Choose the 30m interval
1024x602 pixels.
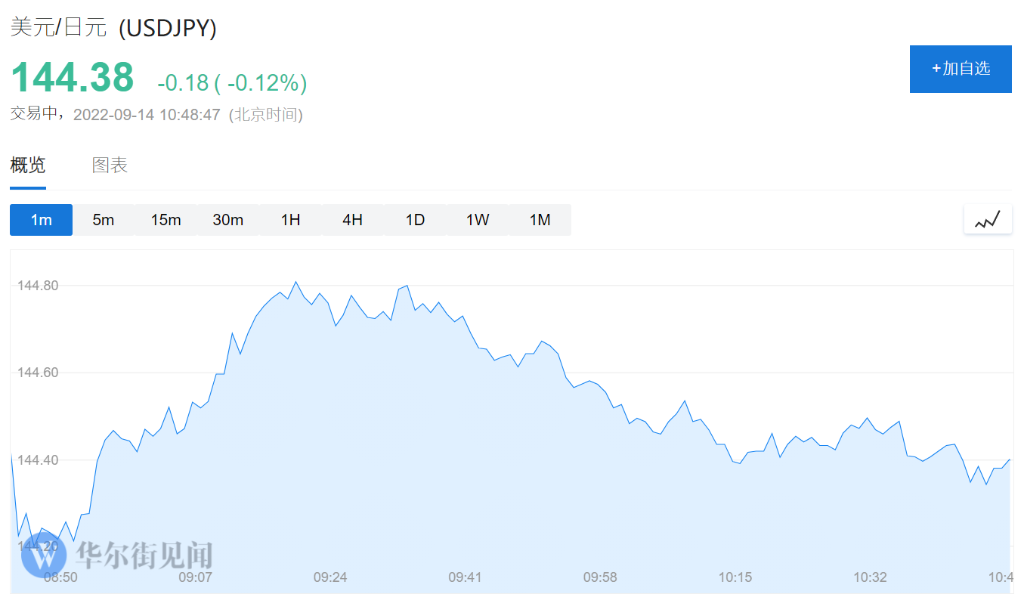(228, 220)
